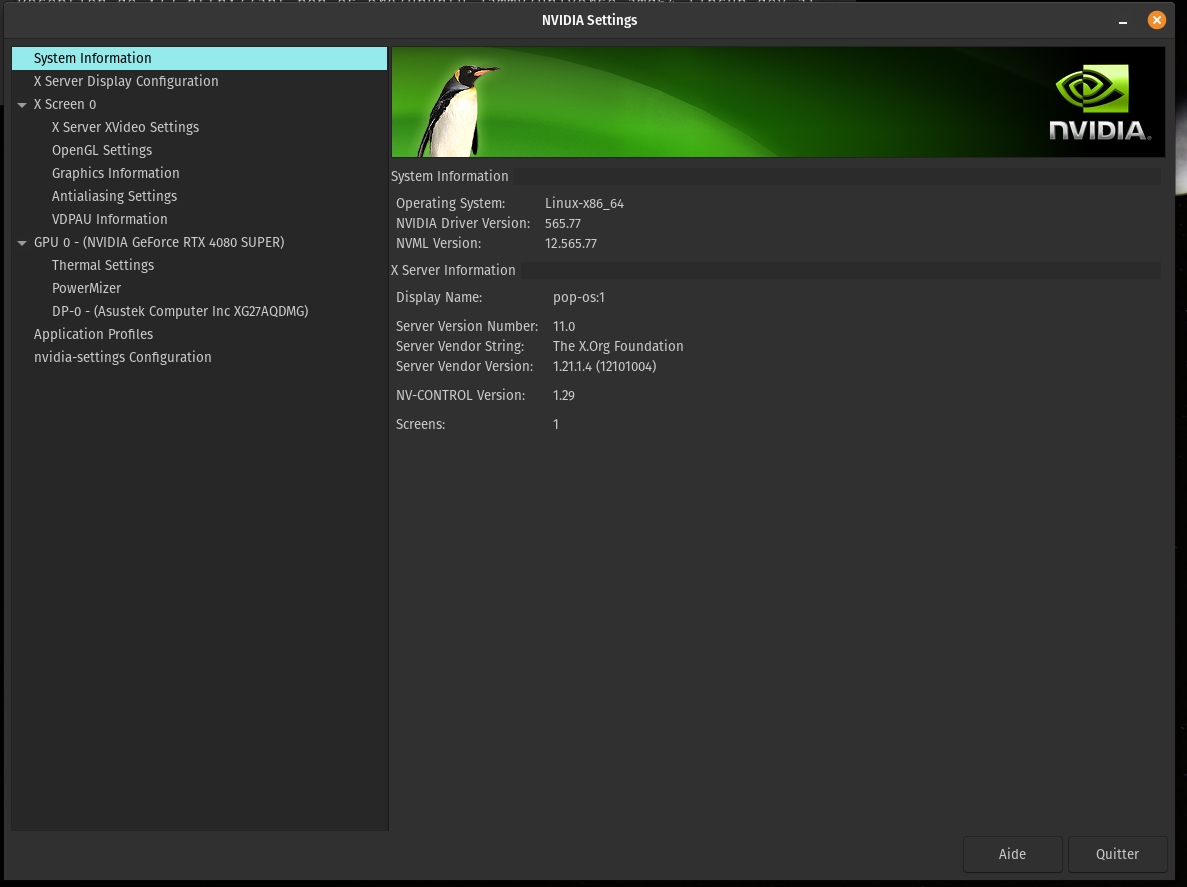The height and width of the screenshot is (887, 1187).
Task: Click the Aide help button
Action: coord(1012,854)
